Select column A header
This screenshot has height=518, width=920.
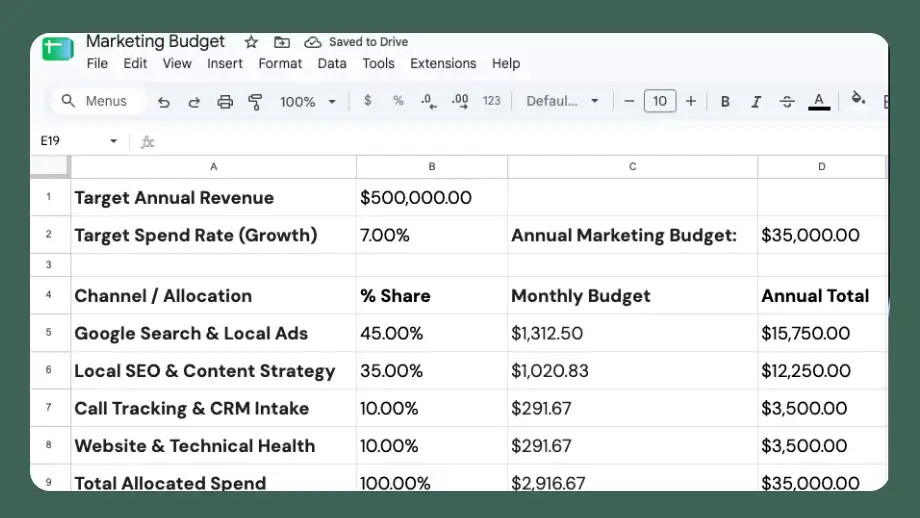(x=214, y=167)
